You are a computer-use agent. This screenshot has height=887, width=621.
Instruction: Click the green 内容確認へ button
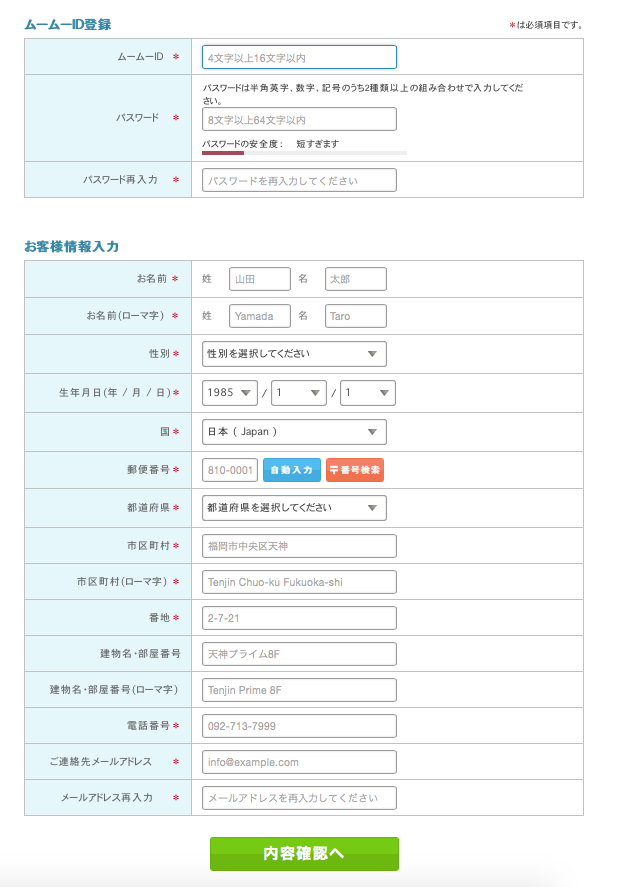point(304,854)
